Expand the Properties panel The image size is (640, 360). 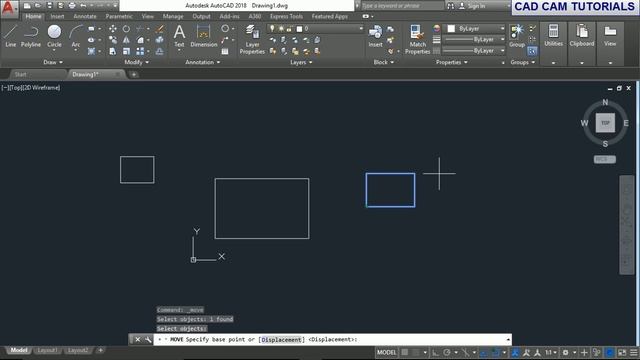pyautogui.click(x=452, y=62)
